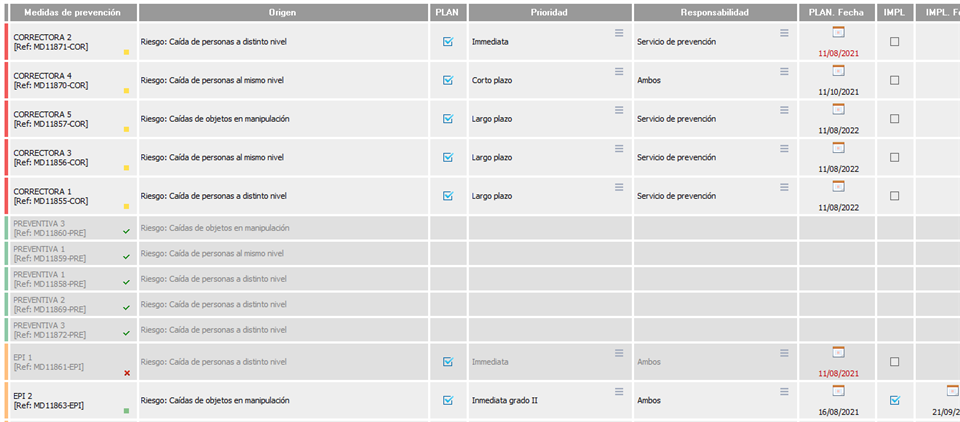This screenshot has height=422, width=960.
Task: Open calendar icon for CORRECTORA 4 plan date
Action: [x=838, y=71]
